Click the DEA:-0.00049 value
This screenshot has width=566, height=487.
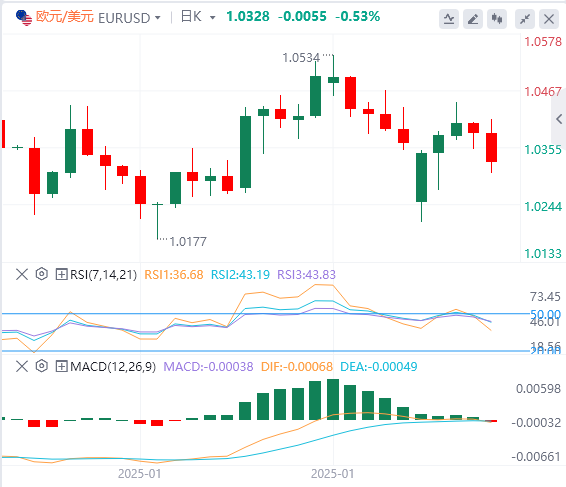(379, 367)
